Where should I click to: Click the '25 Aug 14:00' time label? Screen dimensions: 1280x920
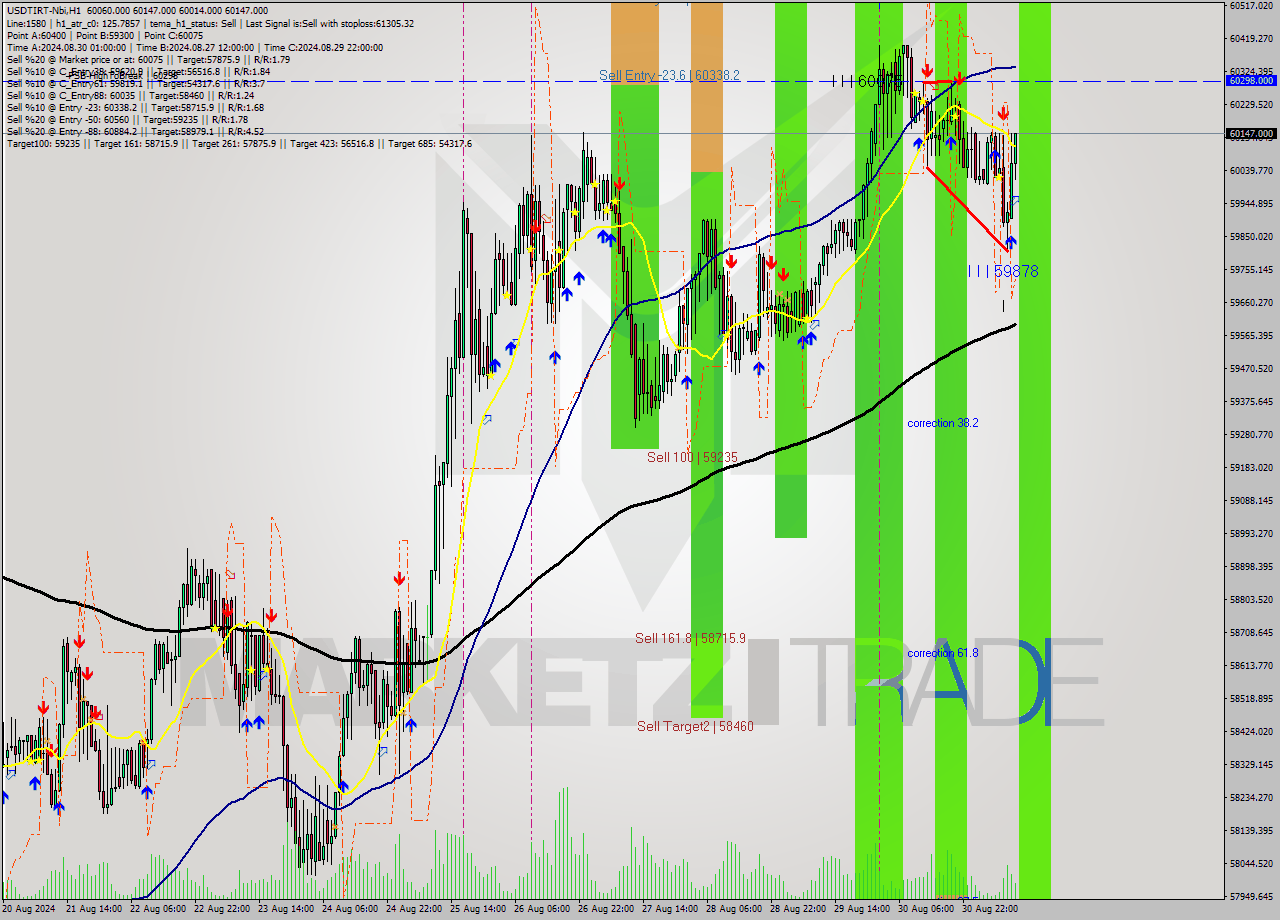tap(479, 908)
